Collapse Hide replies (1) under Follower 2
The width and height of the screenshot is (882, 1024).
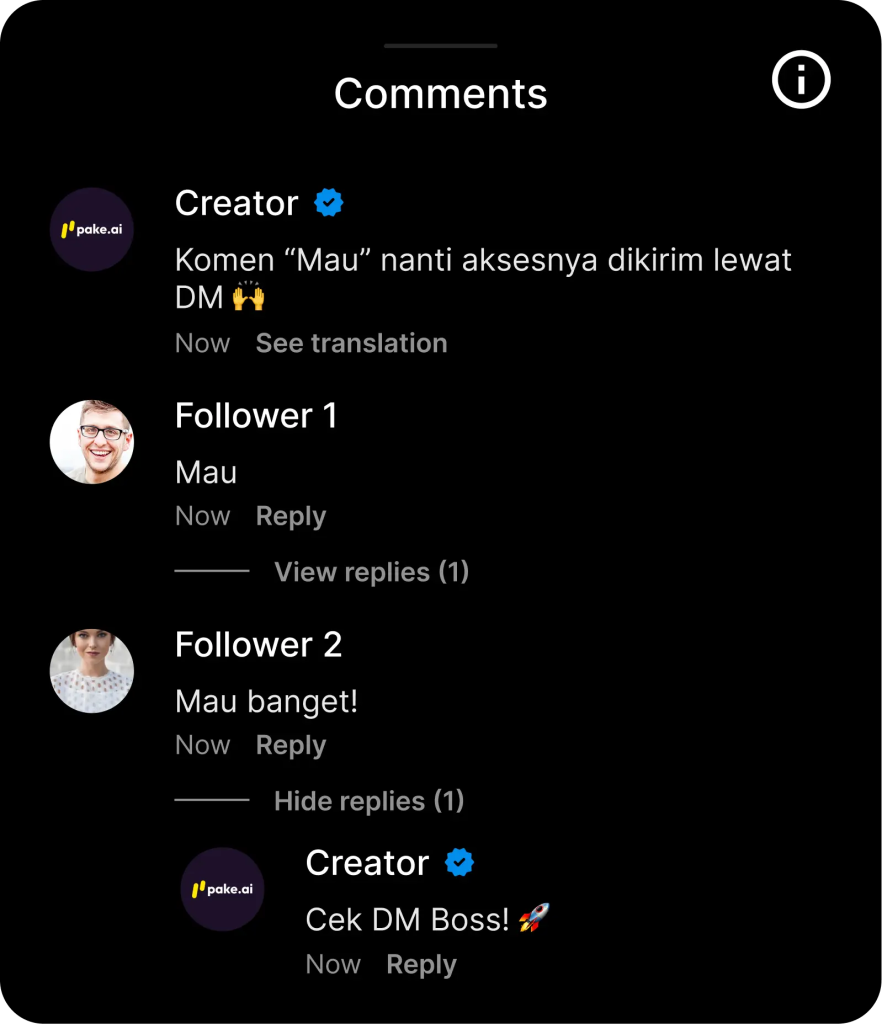point(369,801)
